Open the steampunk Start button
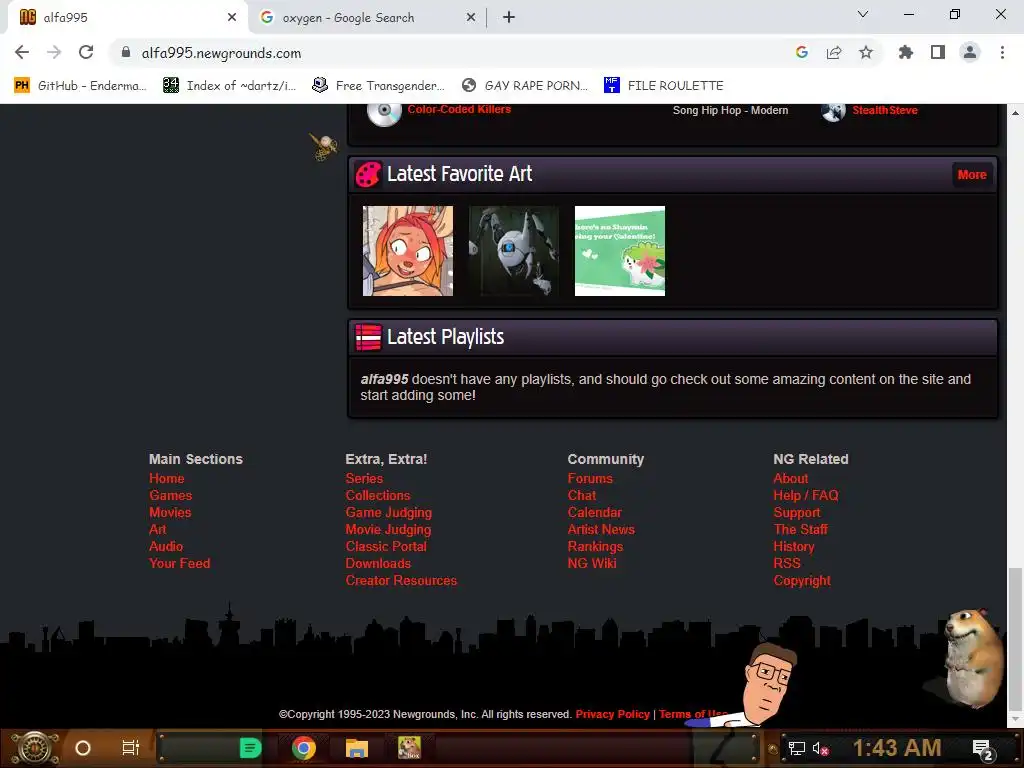The image size is (1024, 768). pyautogui.click(x=34, y=748)
